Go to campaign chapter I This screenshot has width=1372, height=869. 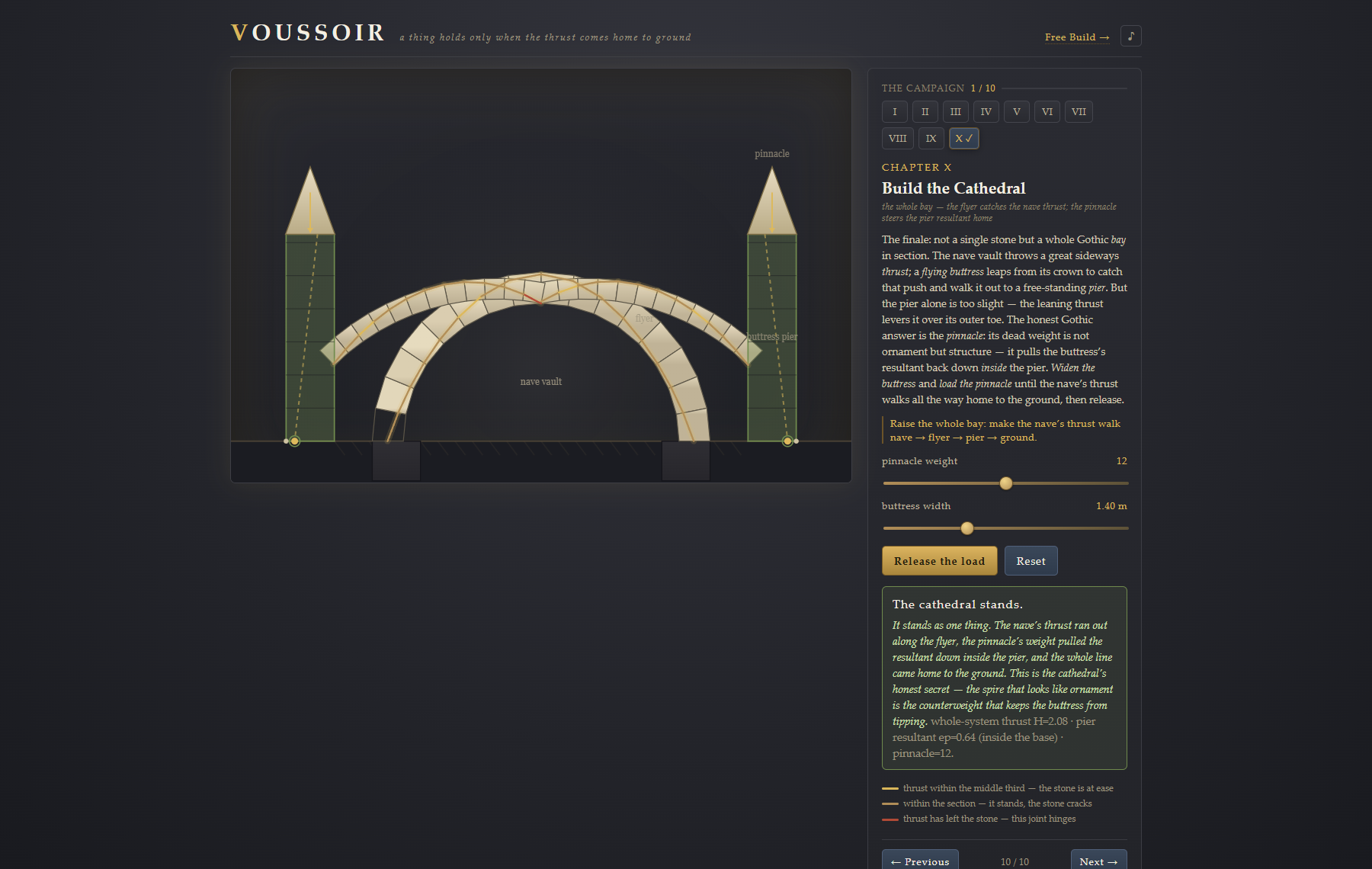point(895,111)
